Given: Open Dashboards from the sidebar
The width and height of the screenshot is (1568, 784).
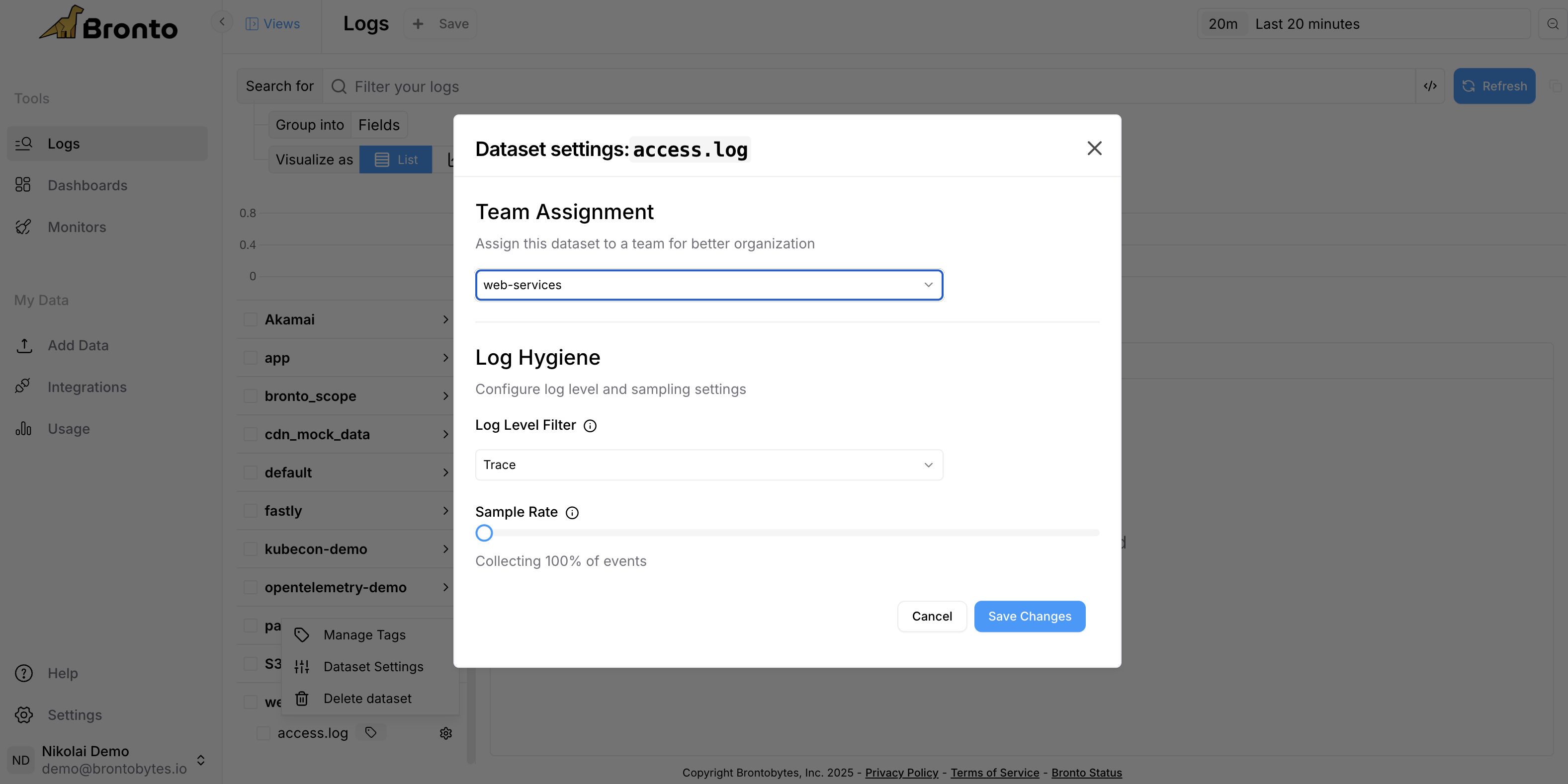Looking at the screenshot, I should click(87, 185).
